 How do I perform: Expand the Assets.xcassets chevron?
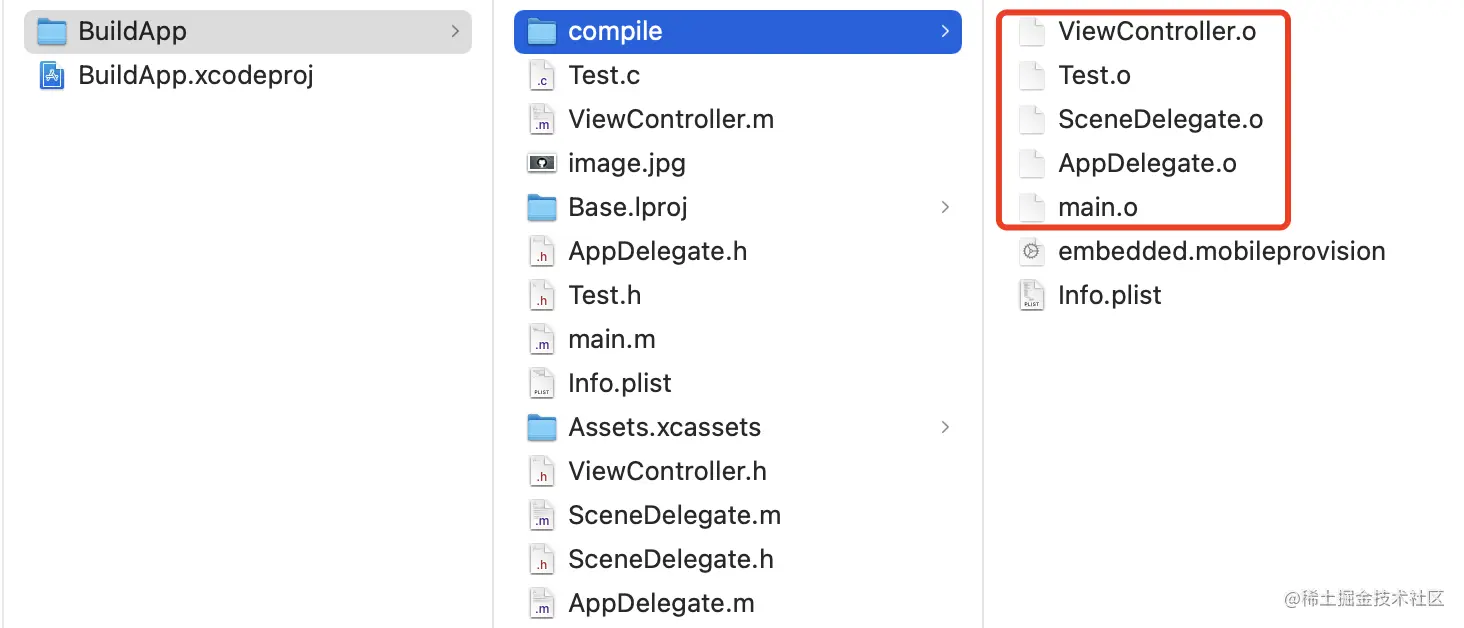945,427
